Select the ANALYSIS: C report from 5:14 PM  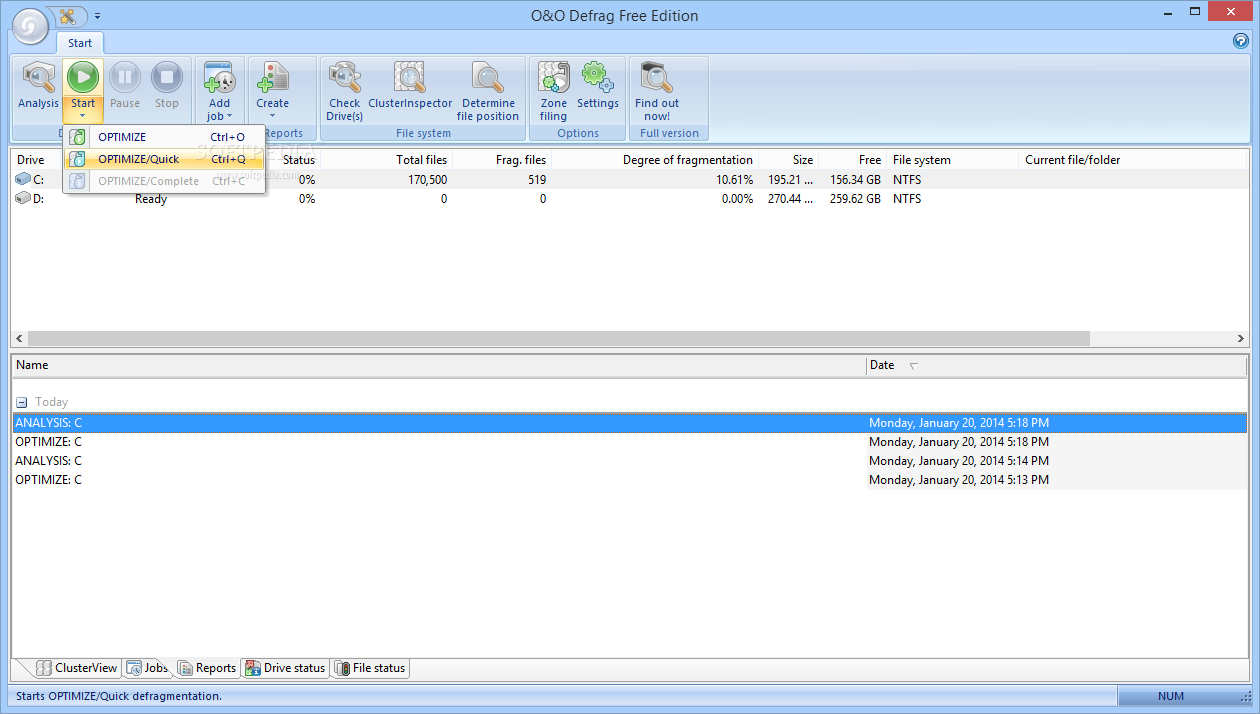click(x=630, y=461)
